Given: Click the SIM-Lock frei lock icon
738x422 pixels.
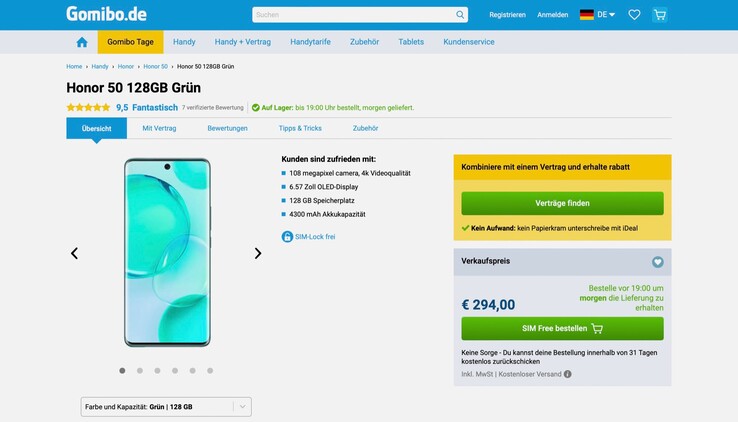Looking at the screenshot, I should (x=288, y=236).
